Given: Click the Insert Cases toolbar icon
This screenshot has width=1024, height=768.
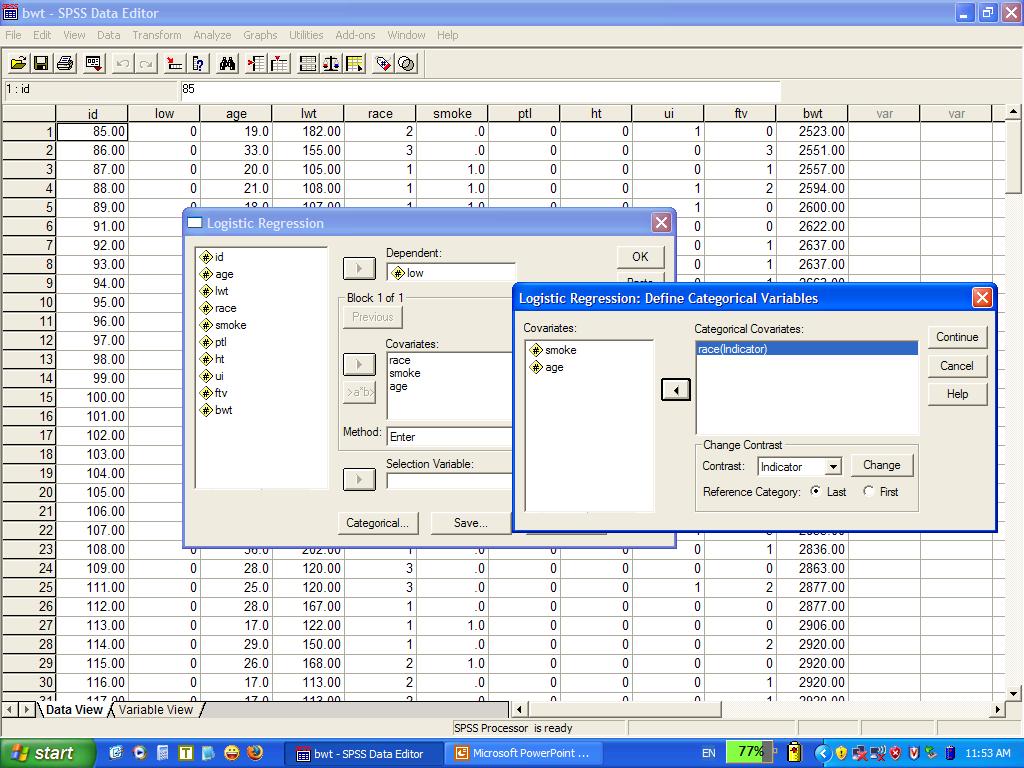Looking at the screenshot, I should (255, 63).
